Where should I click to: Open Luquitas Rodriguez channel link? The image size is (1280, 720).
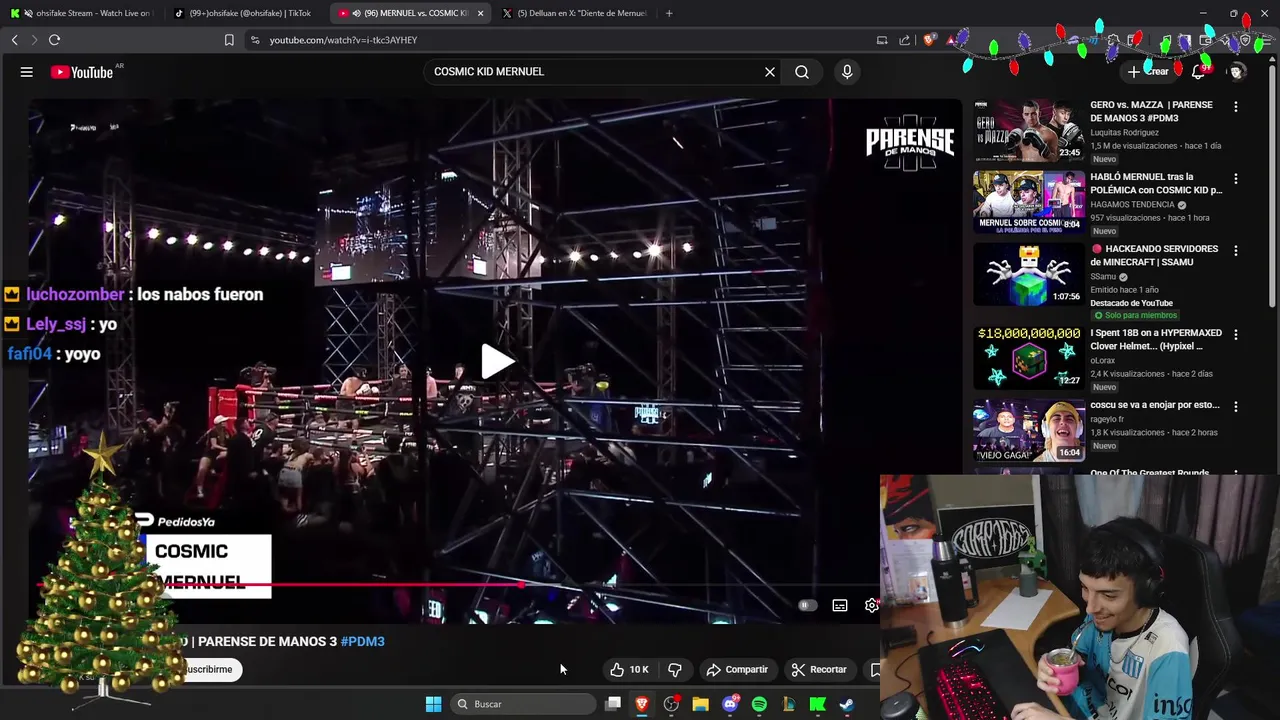coord(1125,132)
